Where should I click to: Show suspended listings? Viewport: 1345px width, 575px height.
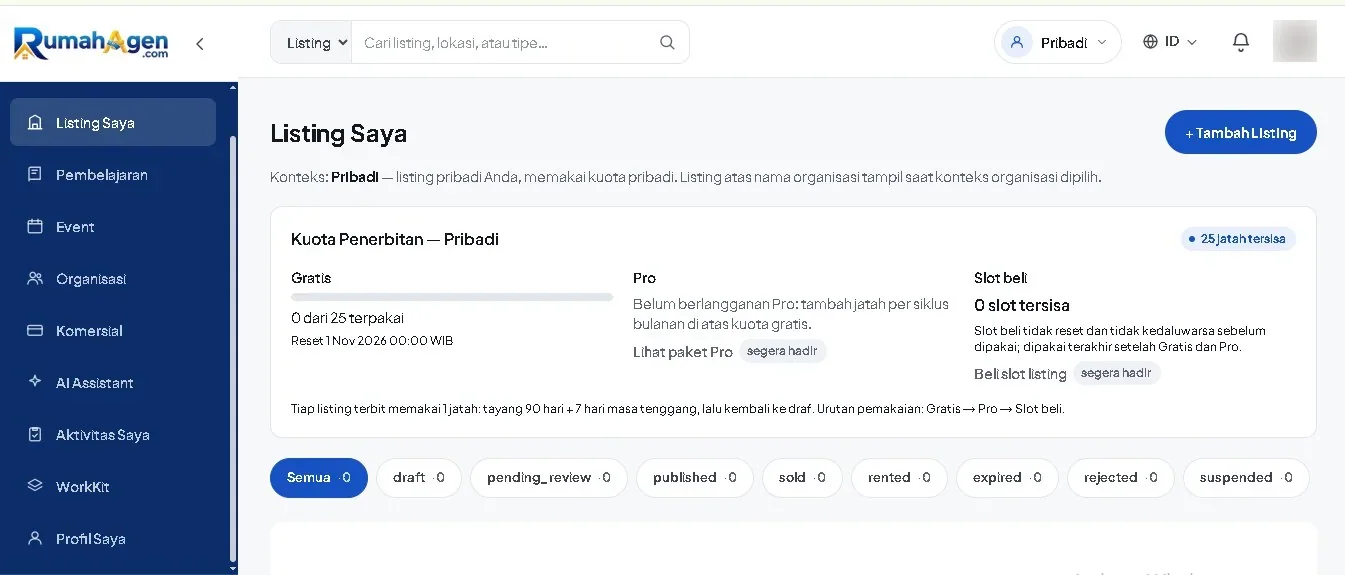coord(1246,478)
